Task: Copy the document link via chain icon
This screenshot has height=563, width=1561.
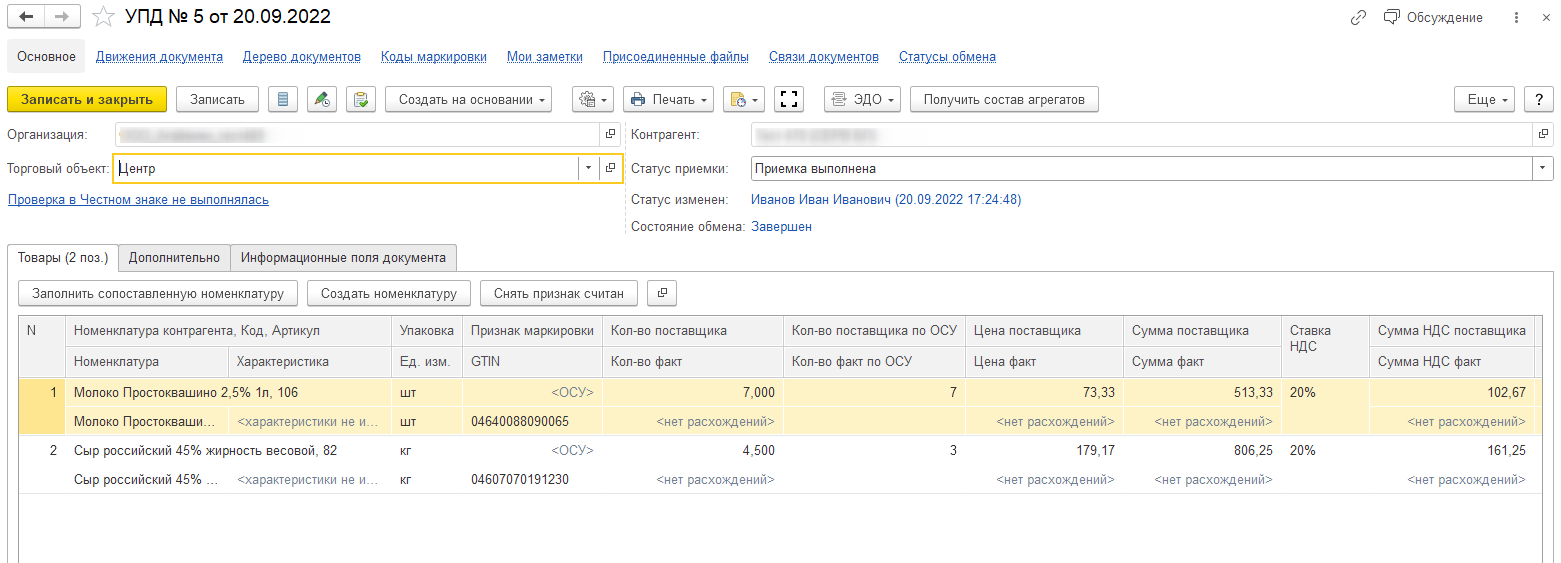Action: tap(1358, 17)
